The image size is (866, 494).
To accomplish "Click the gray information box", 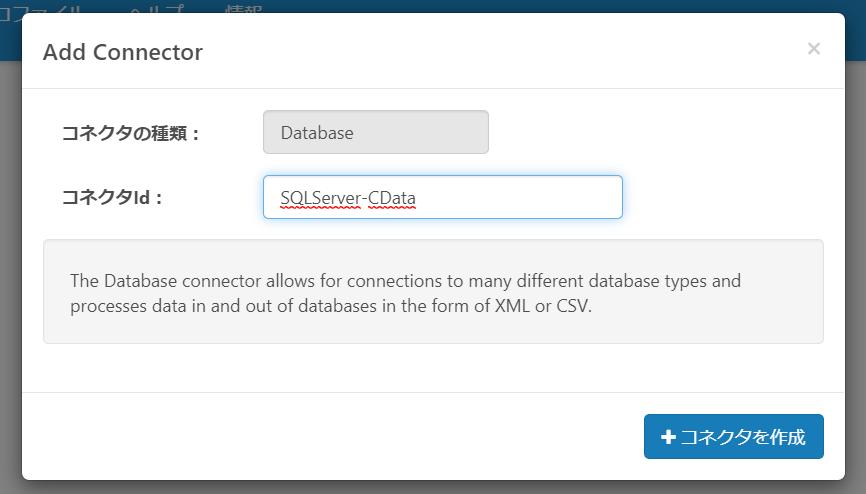I will click(433, 292).
